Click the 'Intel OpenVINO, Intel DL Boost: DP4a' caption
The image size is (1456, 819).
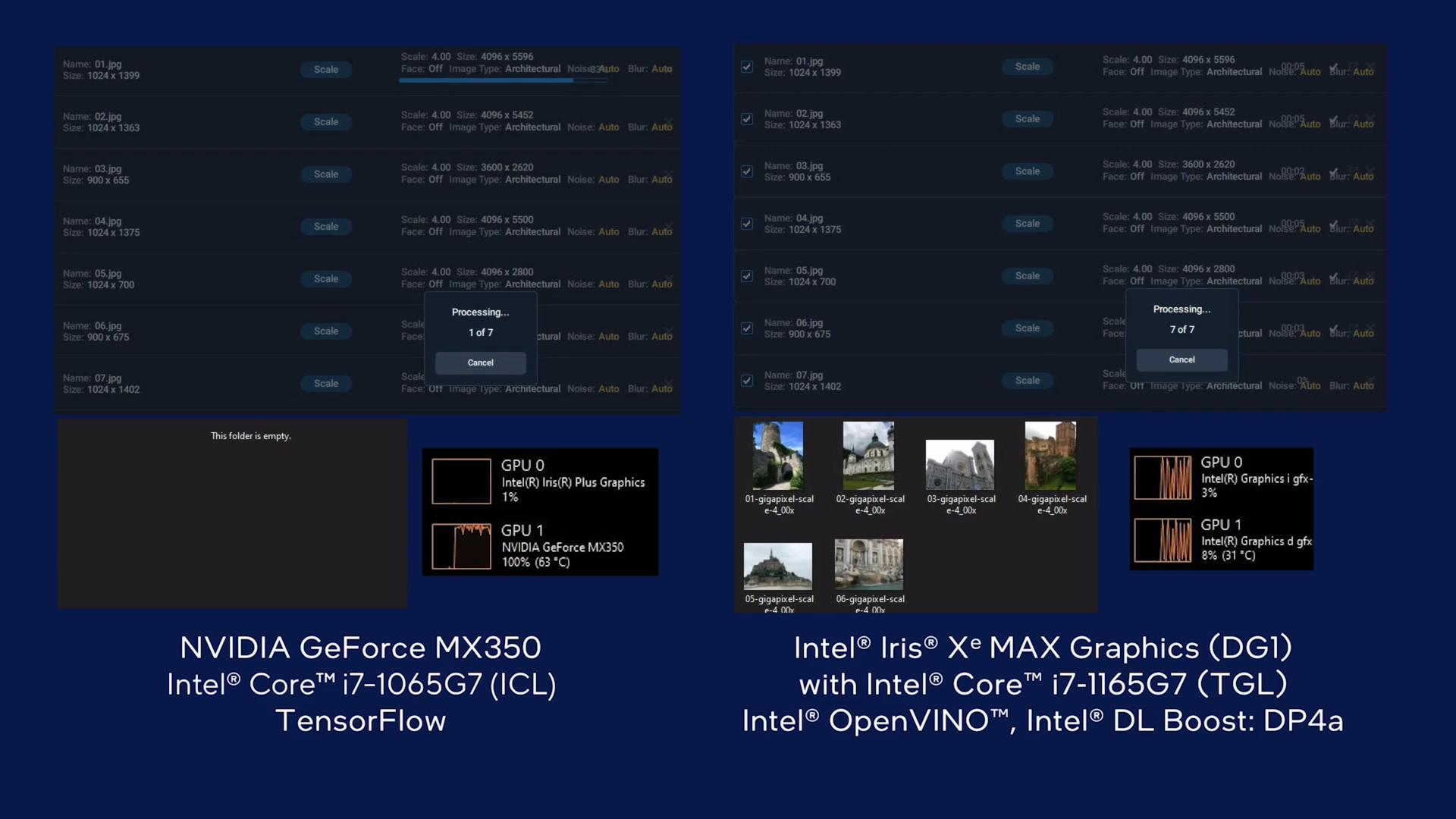pos(1043,720)
